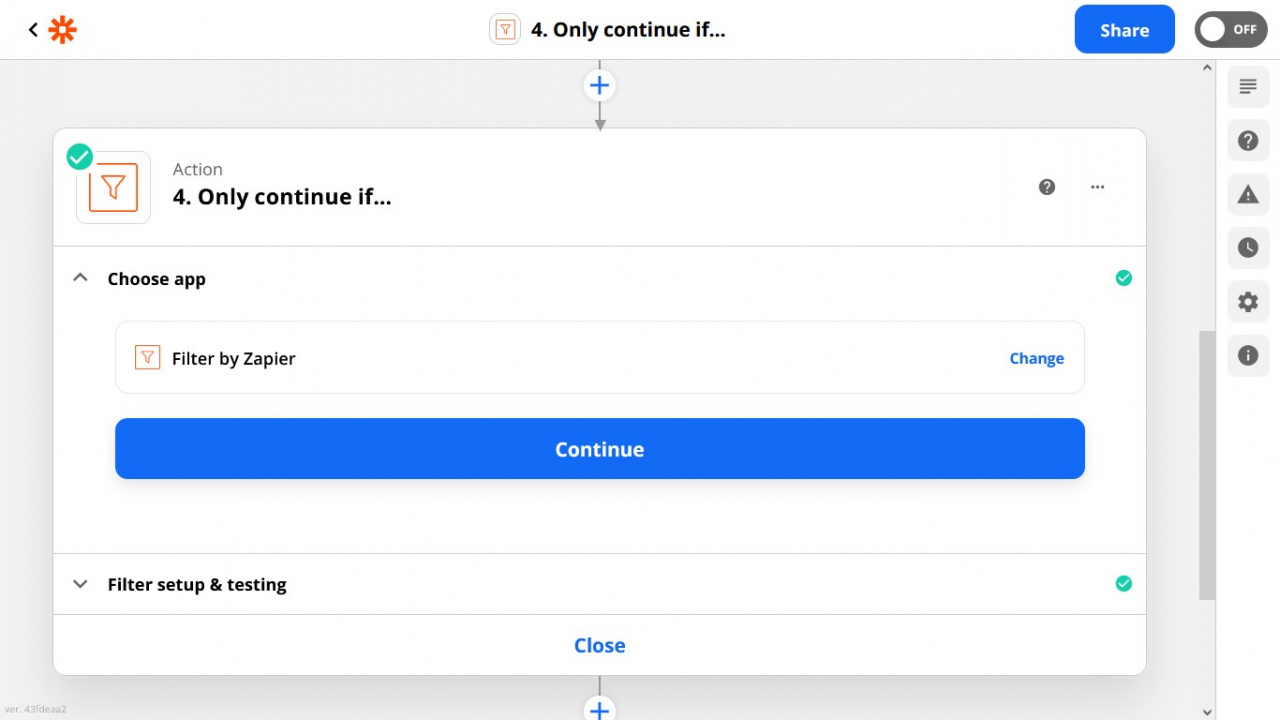Viewport: 1280px width, 720px height.
Task: Collapse the Choose app section
Action: coord(81,278)
